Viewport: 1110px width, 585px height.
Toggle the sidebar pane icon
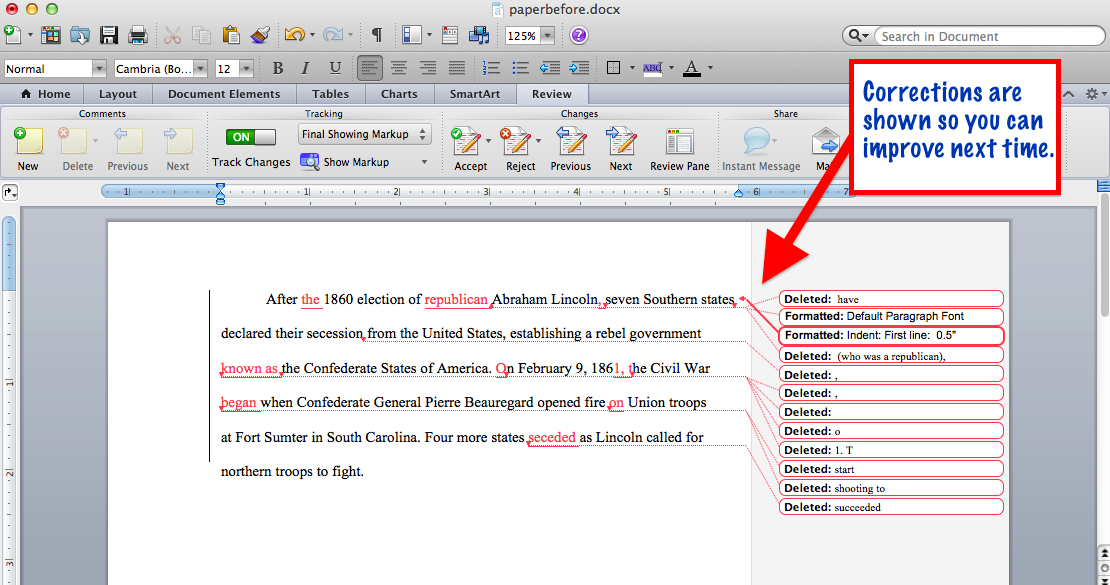click(411, 35)
